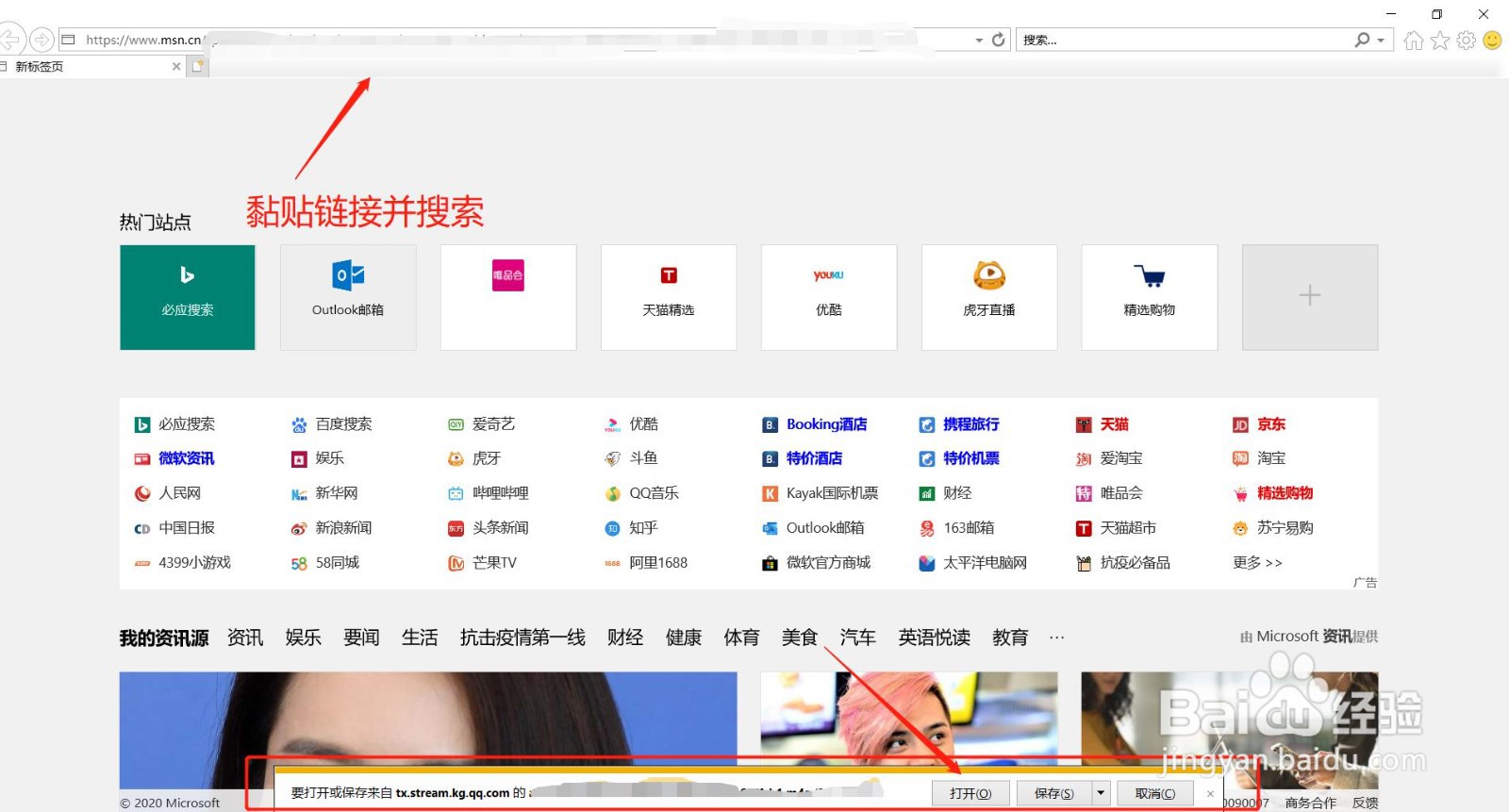1509x812 pixels.
Task: Dismiss the download notification bar with X
Action: coord(1210,794)
